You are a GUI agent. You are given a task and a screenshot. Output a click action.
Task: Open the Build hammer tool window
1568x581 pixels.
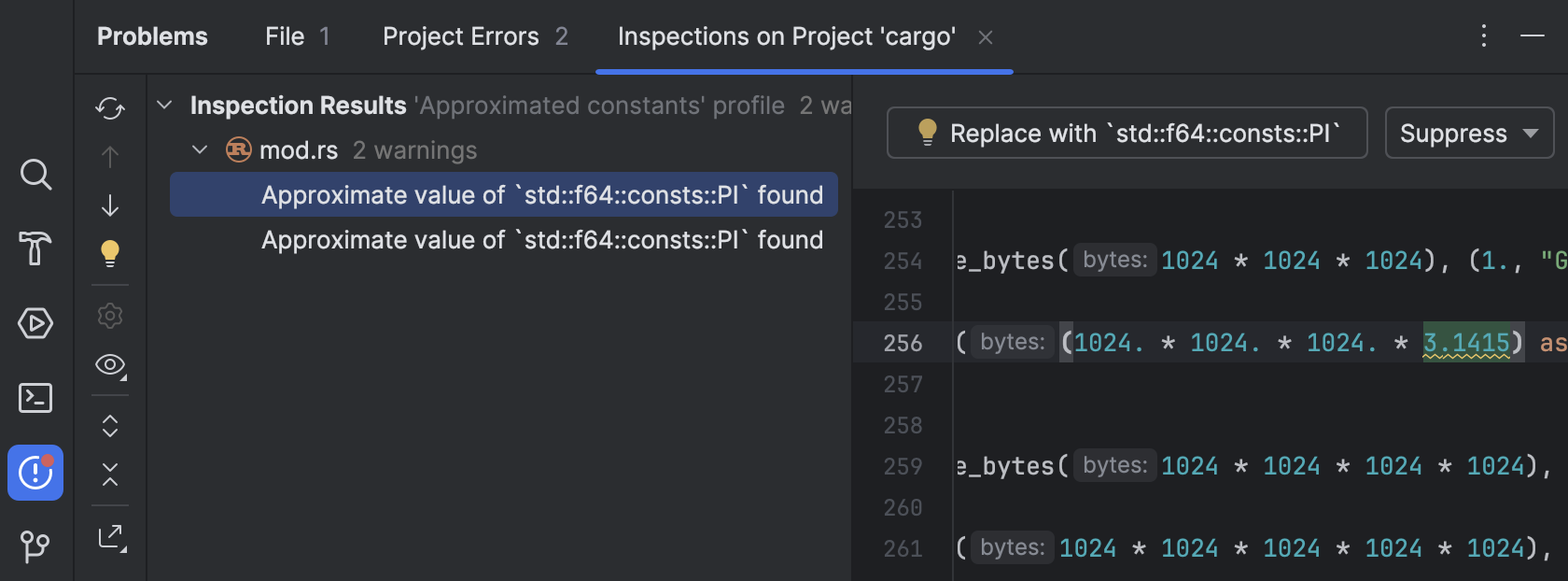(x=35, y=248)
